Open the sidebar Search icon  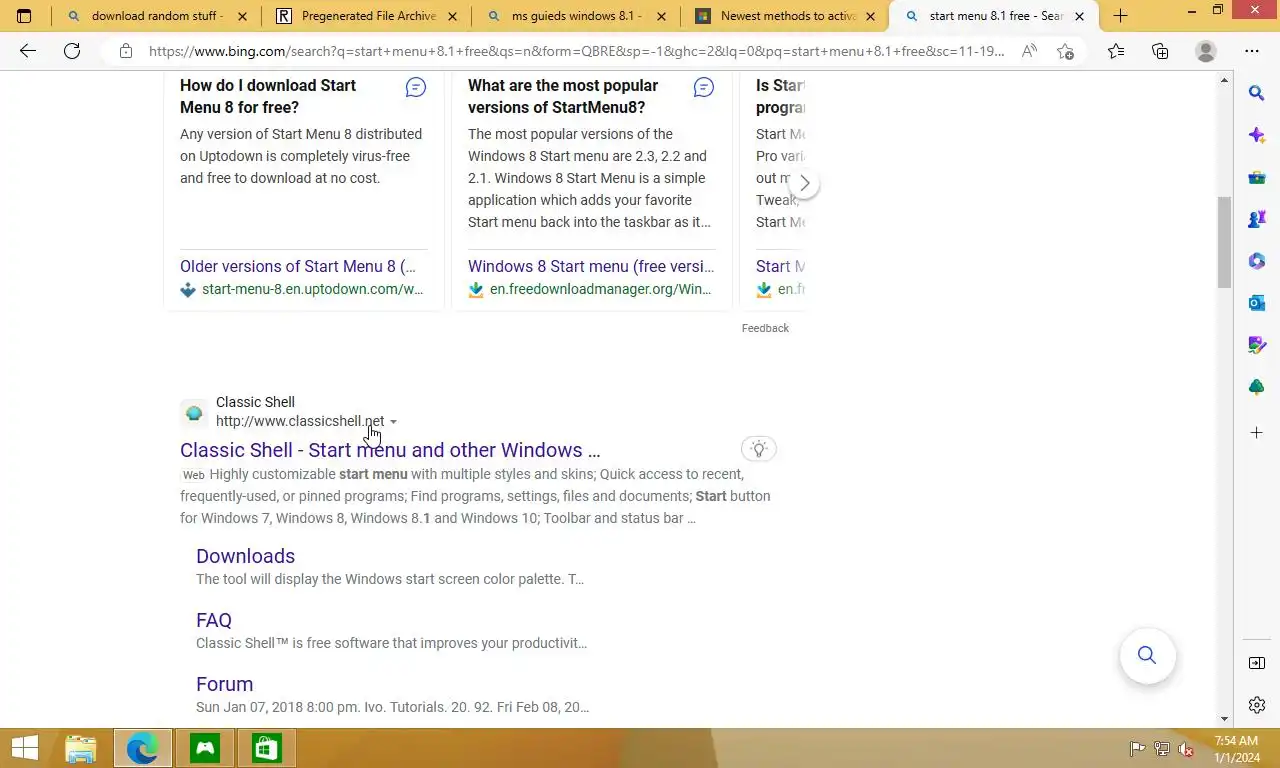point(1257,93)
